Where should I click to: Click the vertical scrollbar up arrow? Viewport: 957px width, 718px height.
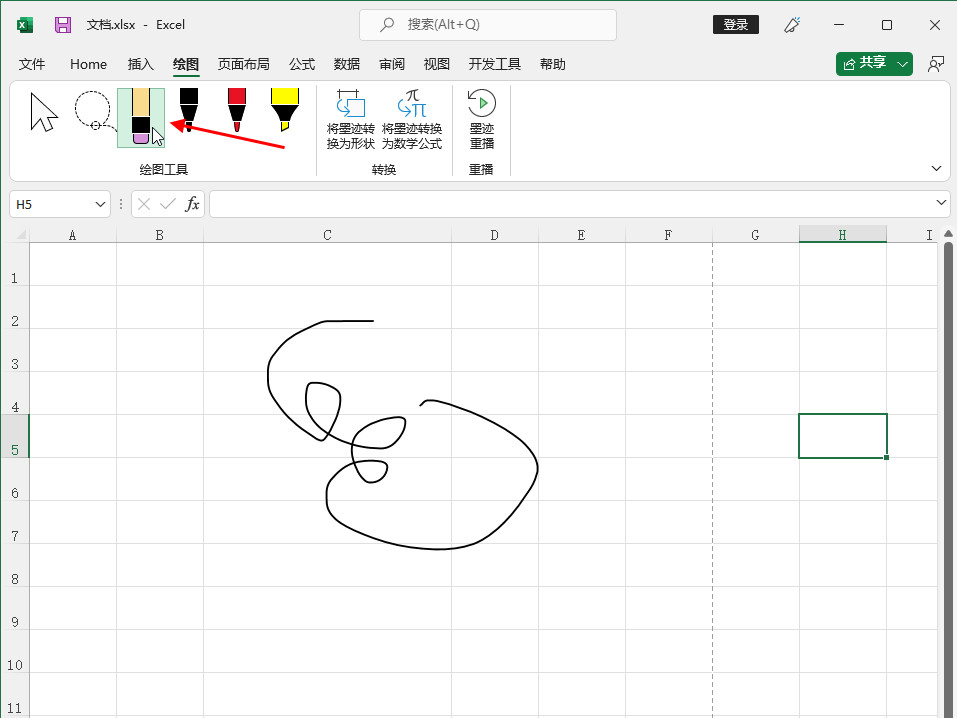pyautogui.click(x=948, y=234)
